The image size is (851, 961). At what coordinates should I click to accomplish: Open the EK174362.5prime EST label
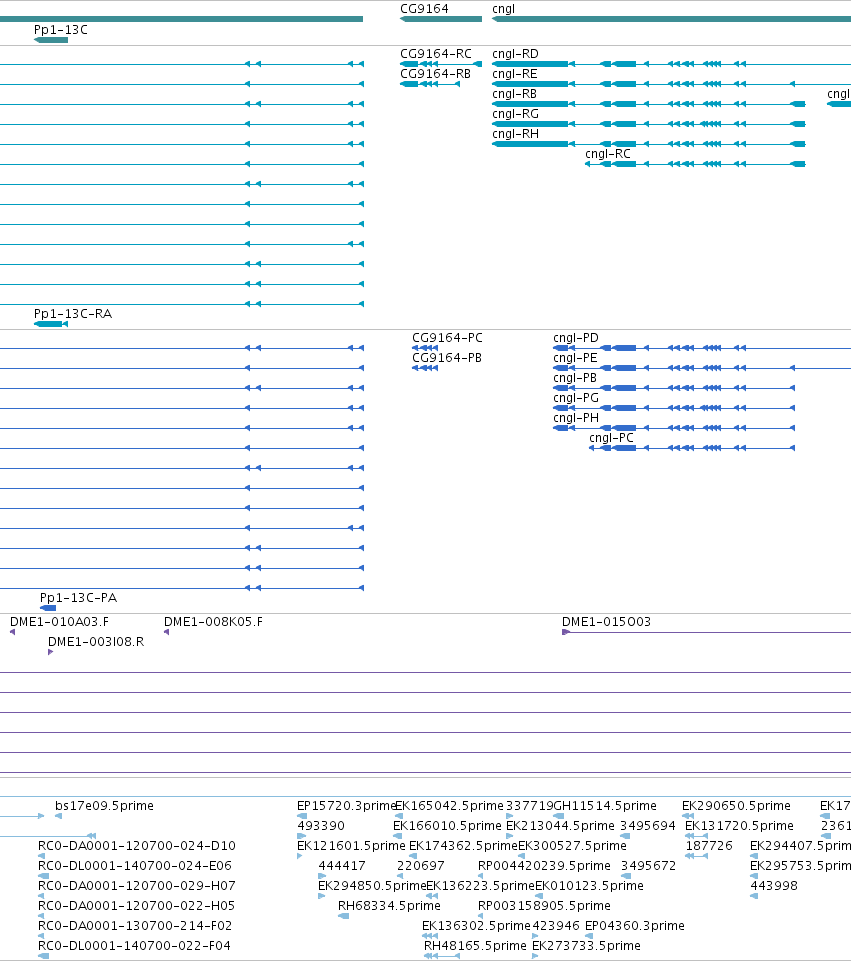tap(463, 846)
